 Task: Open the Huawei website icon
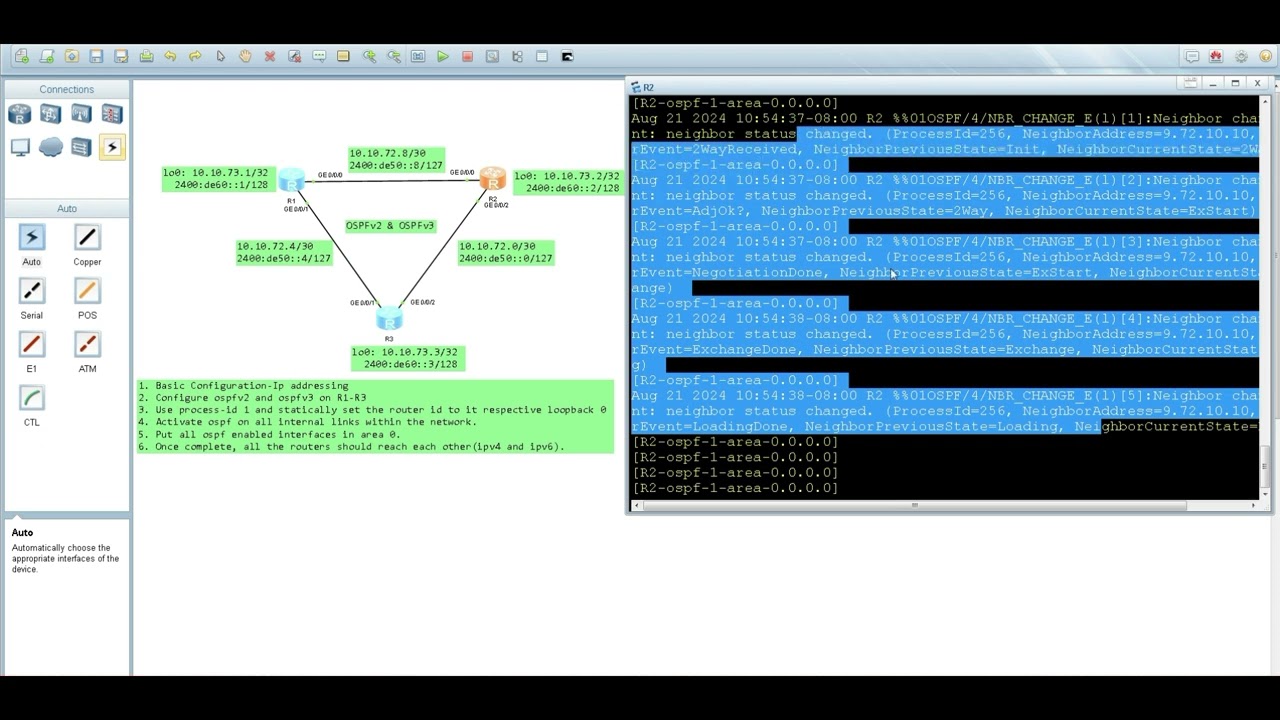[x=1216, y=57]
